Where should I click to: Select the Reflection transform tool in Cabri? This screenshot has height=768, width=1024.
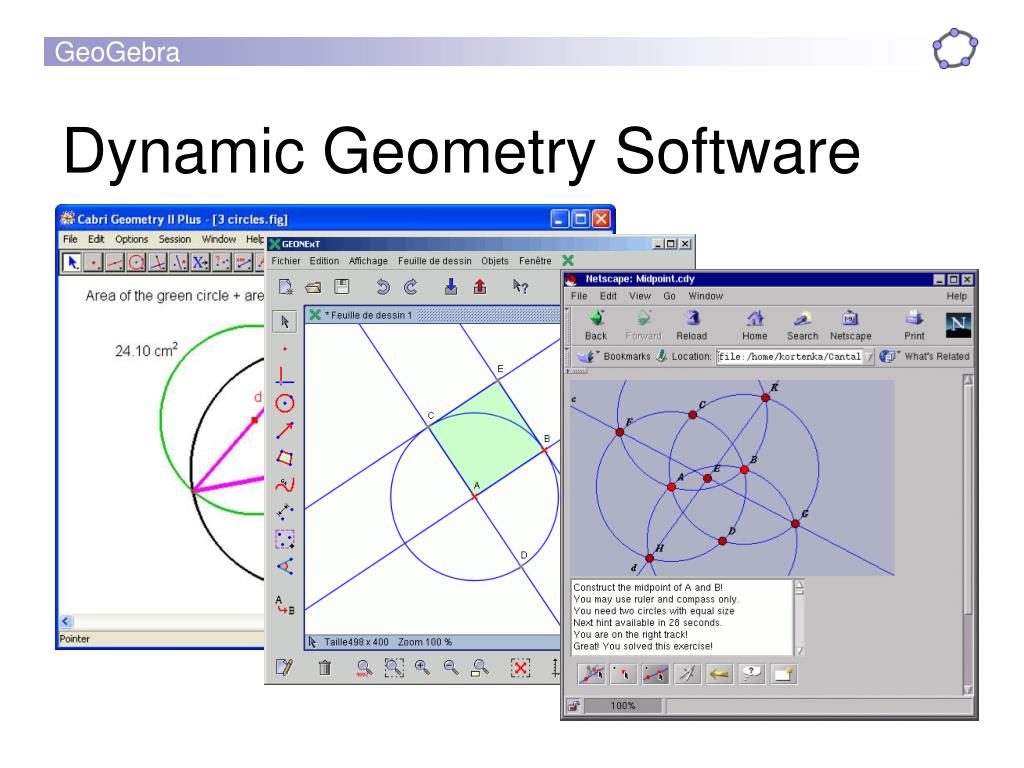[x=179, y=263]
